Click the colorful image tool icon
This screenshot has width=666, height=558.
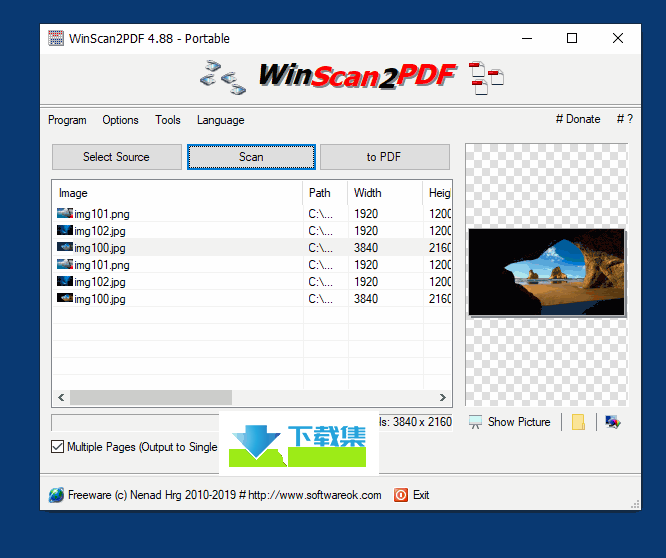point(612,422)
